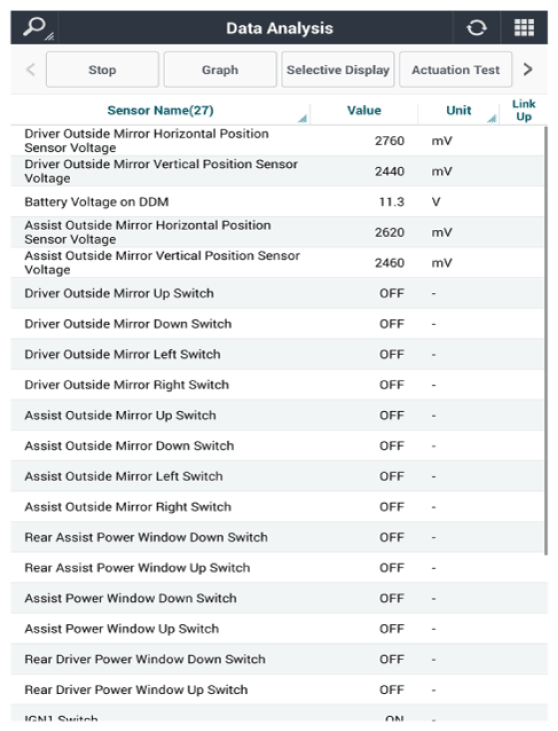Select Driver Outside Mirror Up Switch row

tap(278, 293)
